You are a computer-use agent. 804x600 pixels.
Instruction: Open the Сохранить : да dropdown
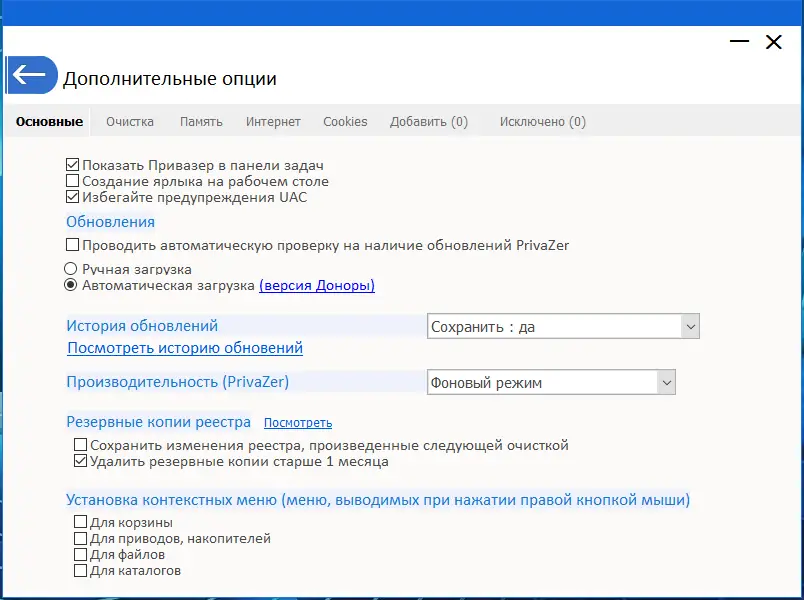click(x=692, y=325)
